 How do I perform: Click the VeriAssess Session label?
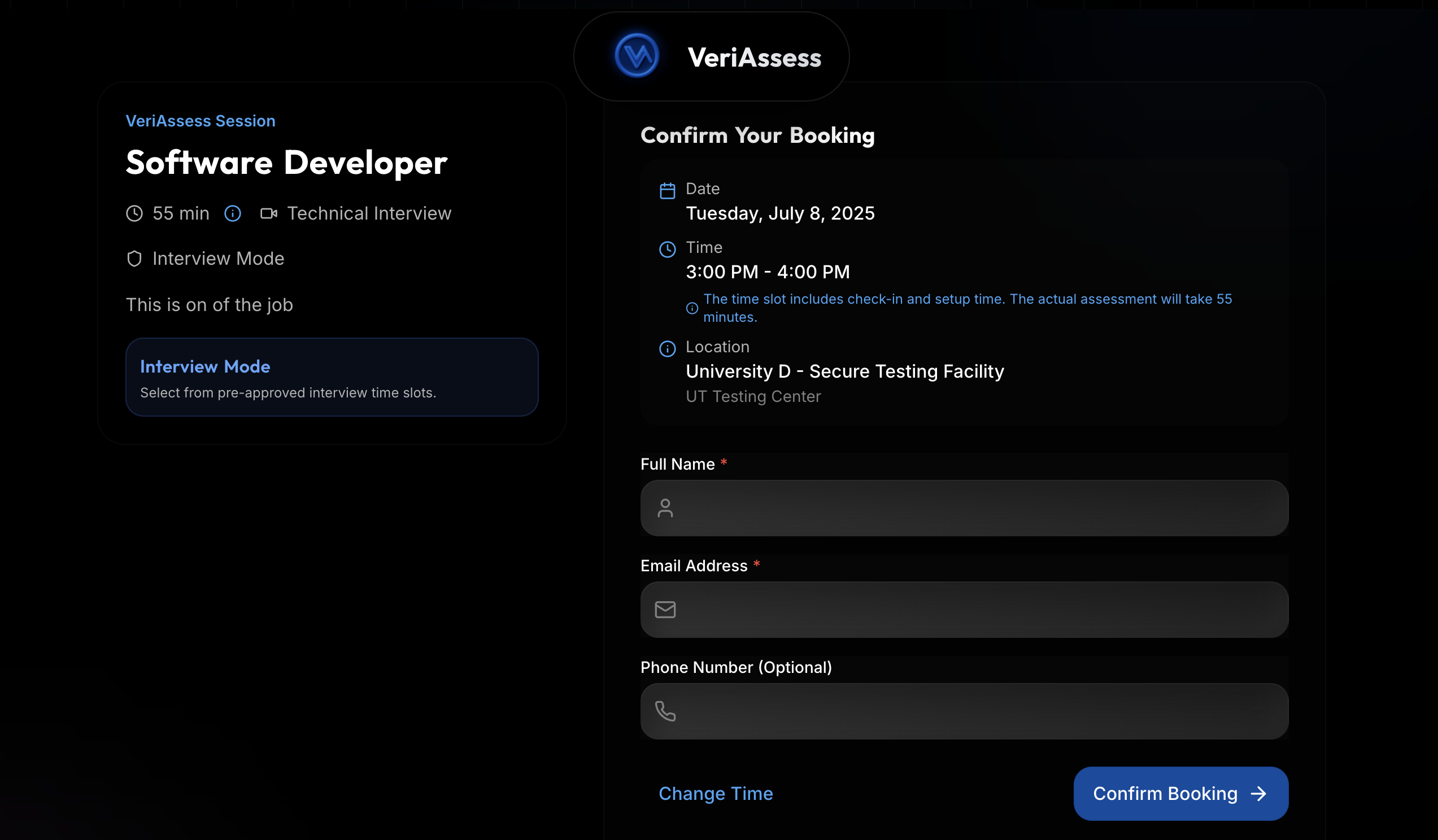point(201,121)
